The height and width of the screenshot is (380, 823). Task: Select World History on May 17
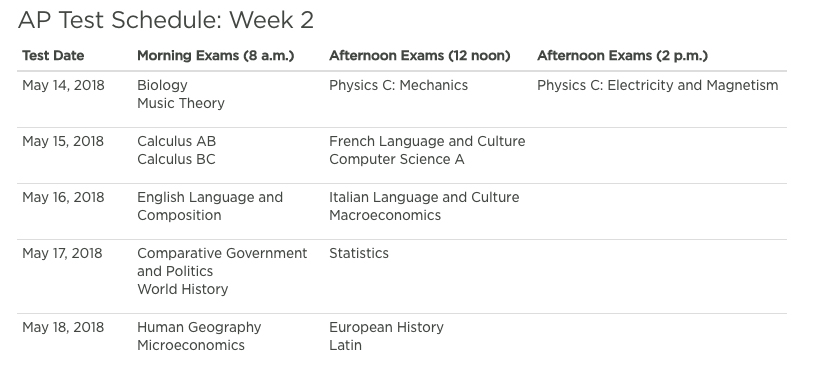tap(183, 289)
